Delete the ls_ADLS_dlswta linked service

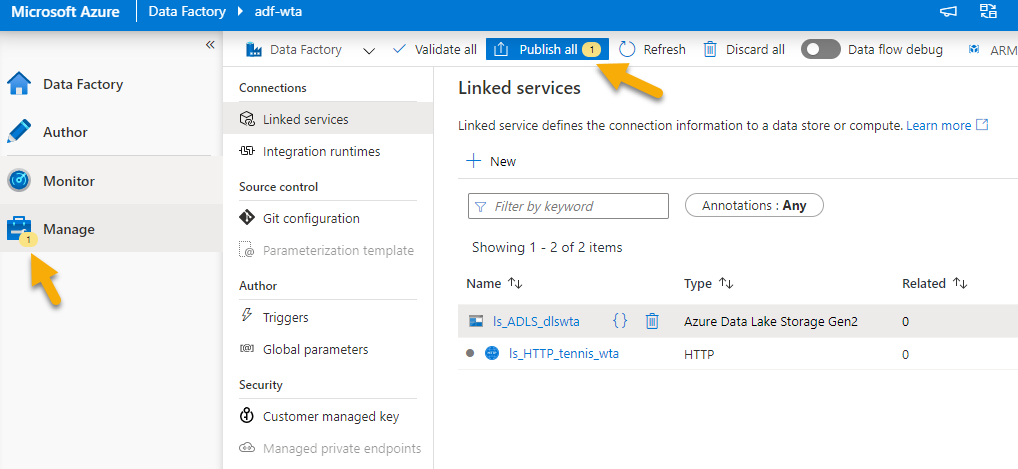point(652,321)
